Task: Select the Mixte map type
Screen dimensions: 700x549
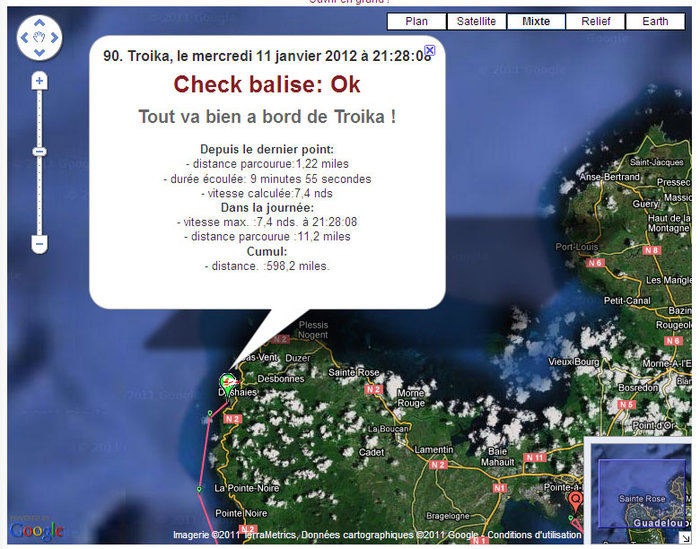Action: point(536,21)
